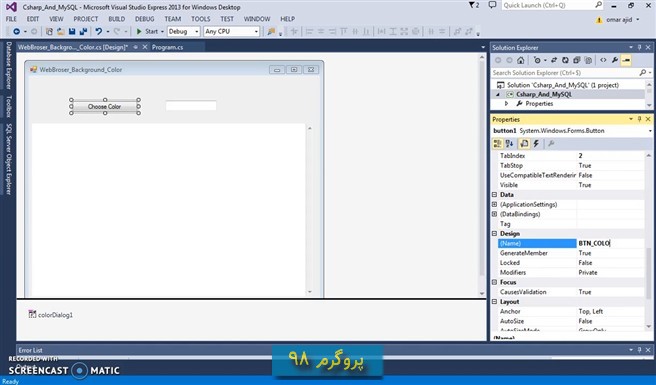Collapse the Design category in Properties
The height and width of the screenshot is (385, 656).
(495, 234)
